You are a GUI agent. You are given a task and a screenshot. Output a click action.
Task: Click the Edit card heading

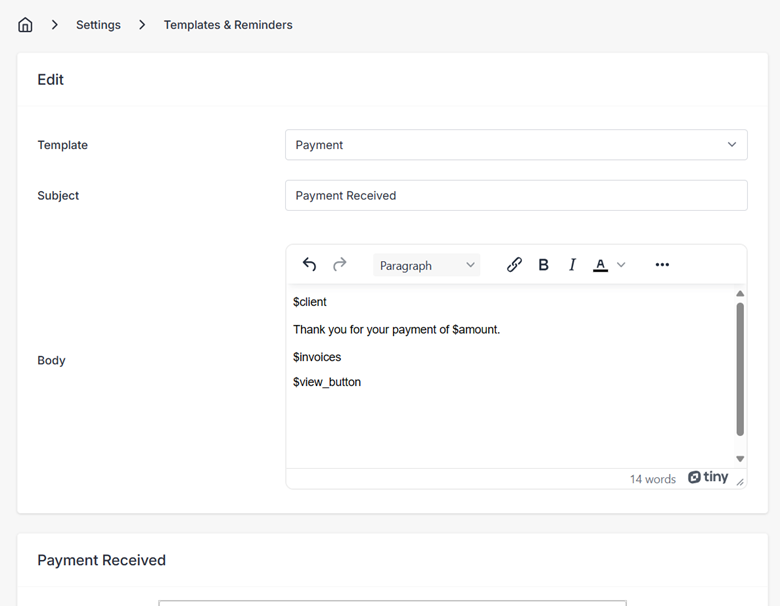coord(50,80)
